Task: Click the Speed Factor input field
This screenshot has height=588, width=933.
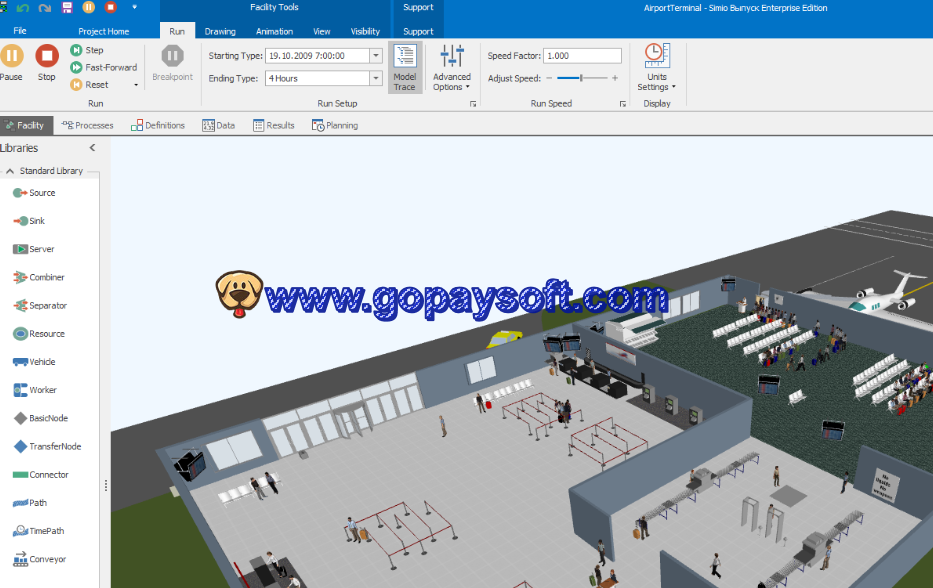Action: [x=582, y=55]
